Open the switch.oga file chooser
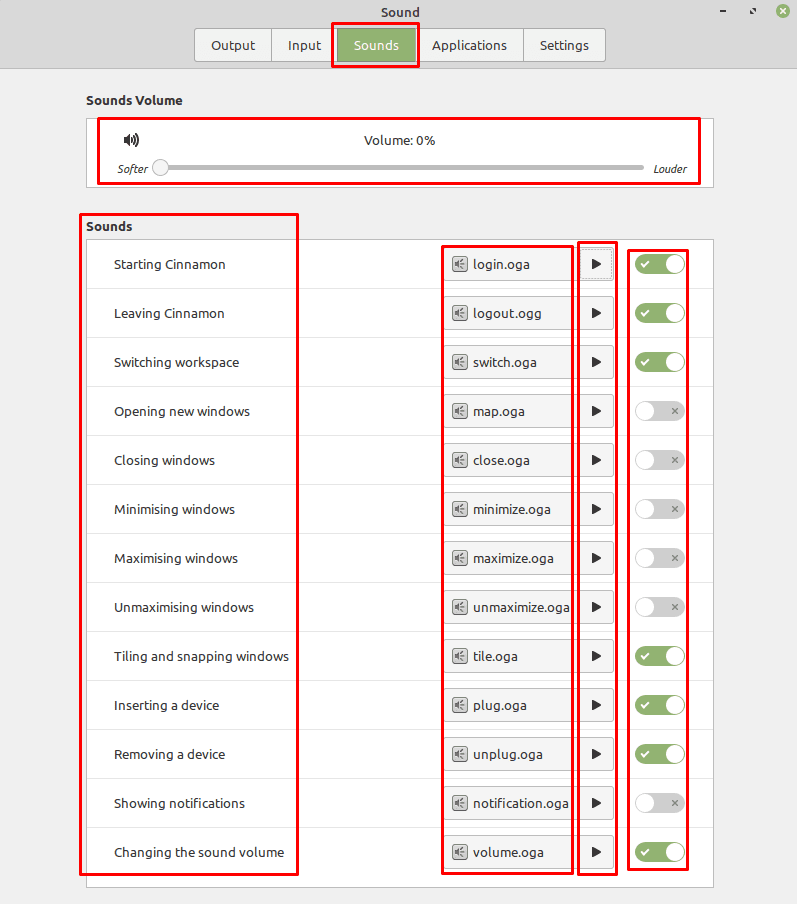 [512, 362]
